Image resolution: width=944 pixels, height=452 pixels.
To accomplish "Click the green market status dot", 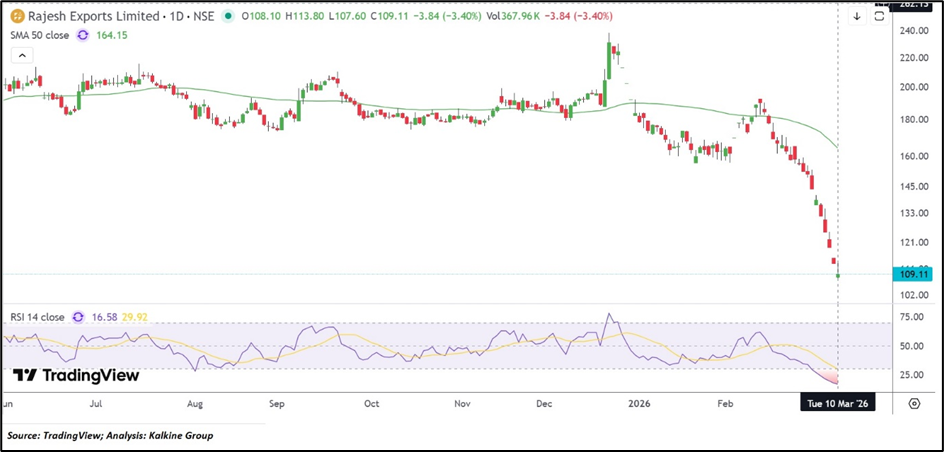I will 230,17.
